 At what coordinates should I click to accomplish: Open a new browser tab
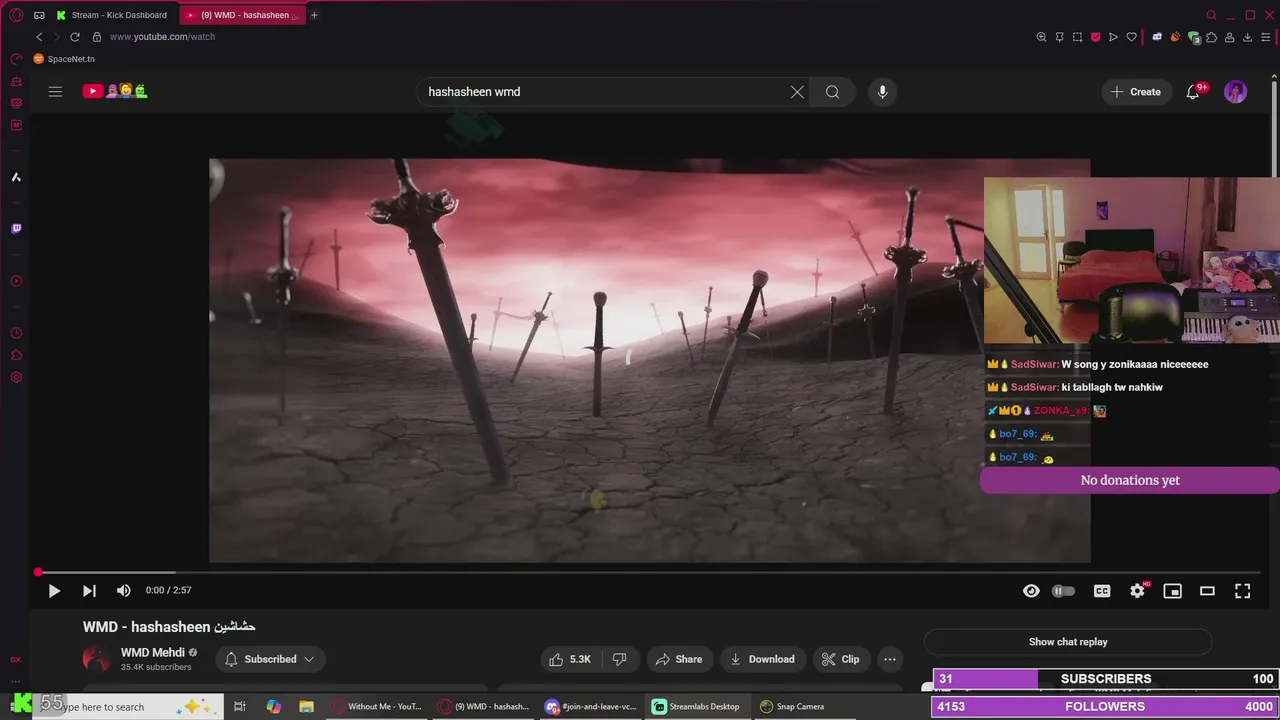314,15
